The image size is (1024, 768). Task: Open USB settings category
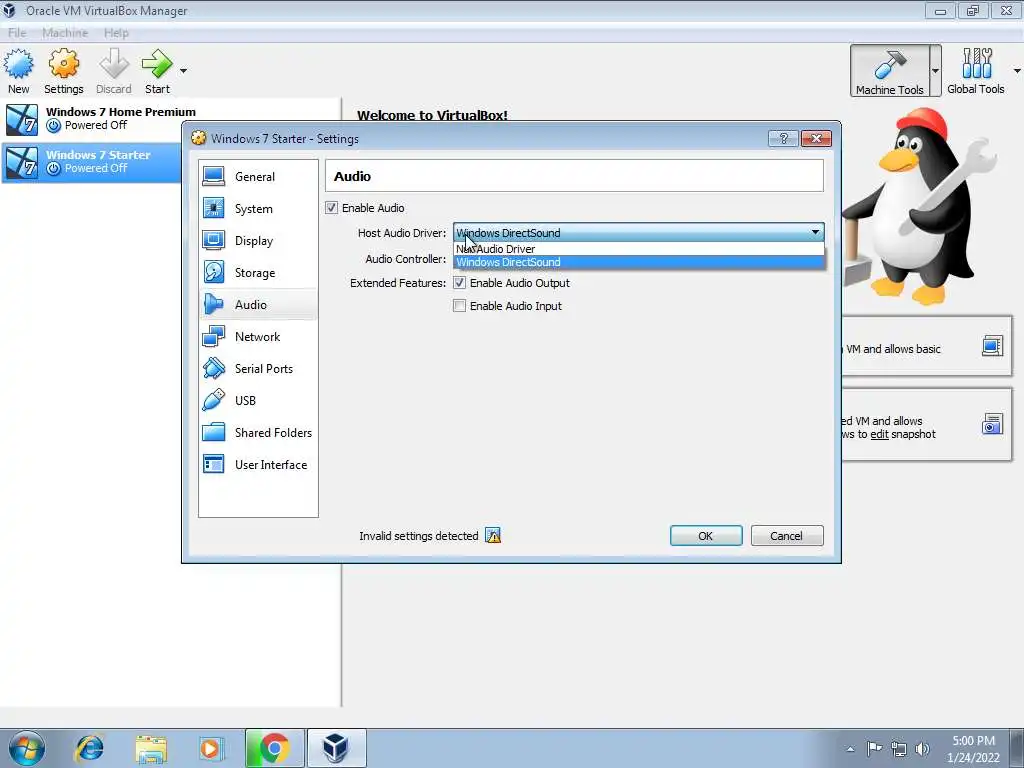coord(258,400)
